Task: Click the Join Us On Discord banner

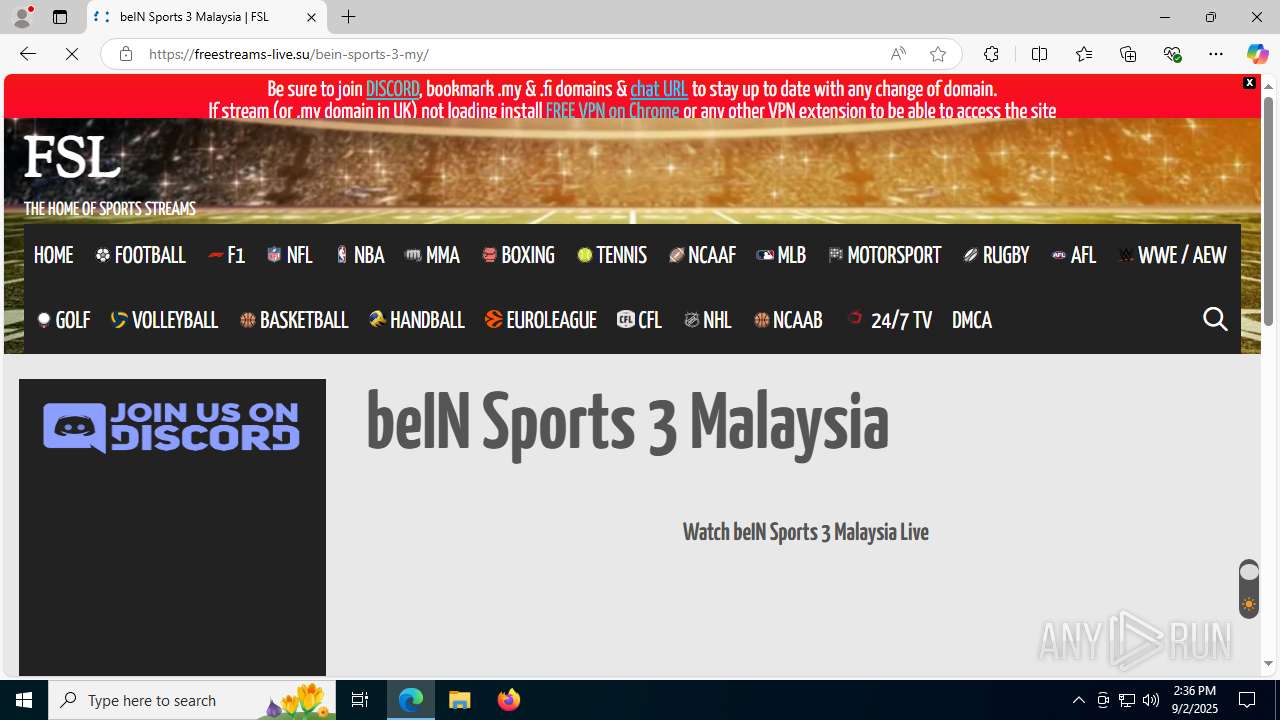Action: click(171, 428)
